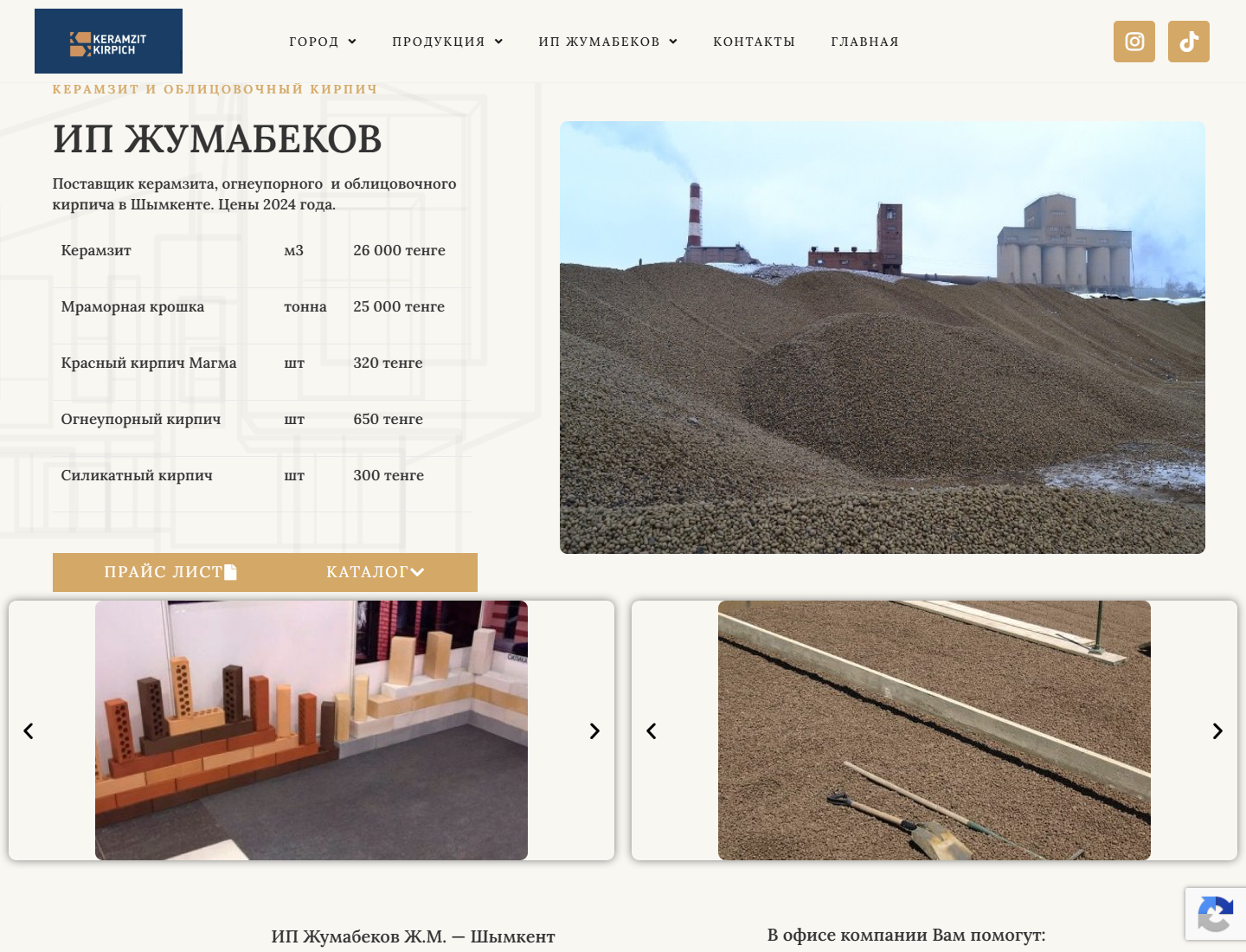This screenshot has width=1246, height=952.
Task: Click the Силикатный кирпич product name
Action: pos(137,475)
